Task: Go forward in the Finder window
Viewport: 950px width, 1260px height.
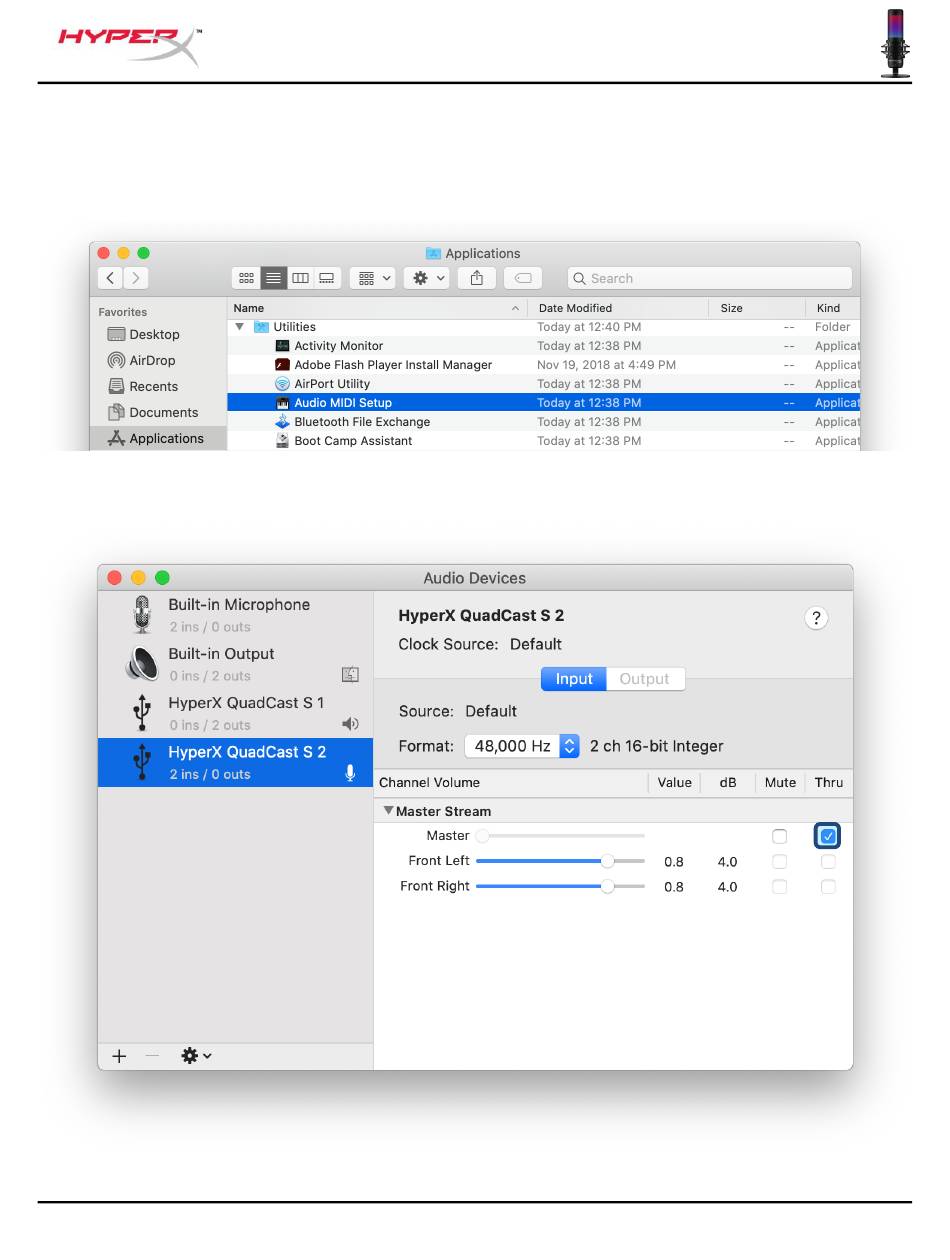Action: 136,279
